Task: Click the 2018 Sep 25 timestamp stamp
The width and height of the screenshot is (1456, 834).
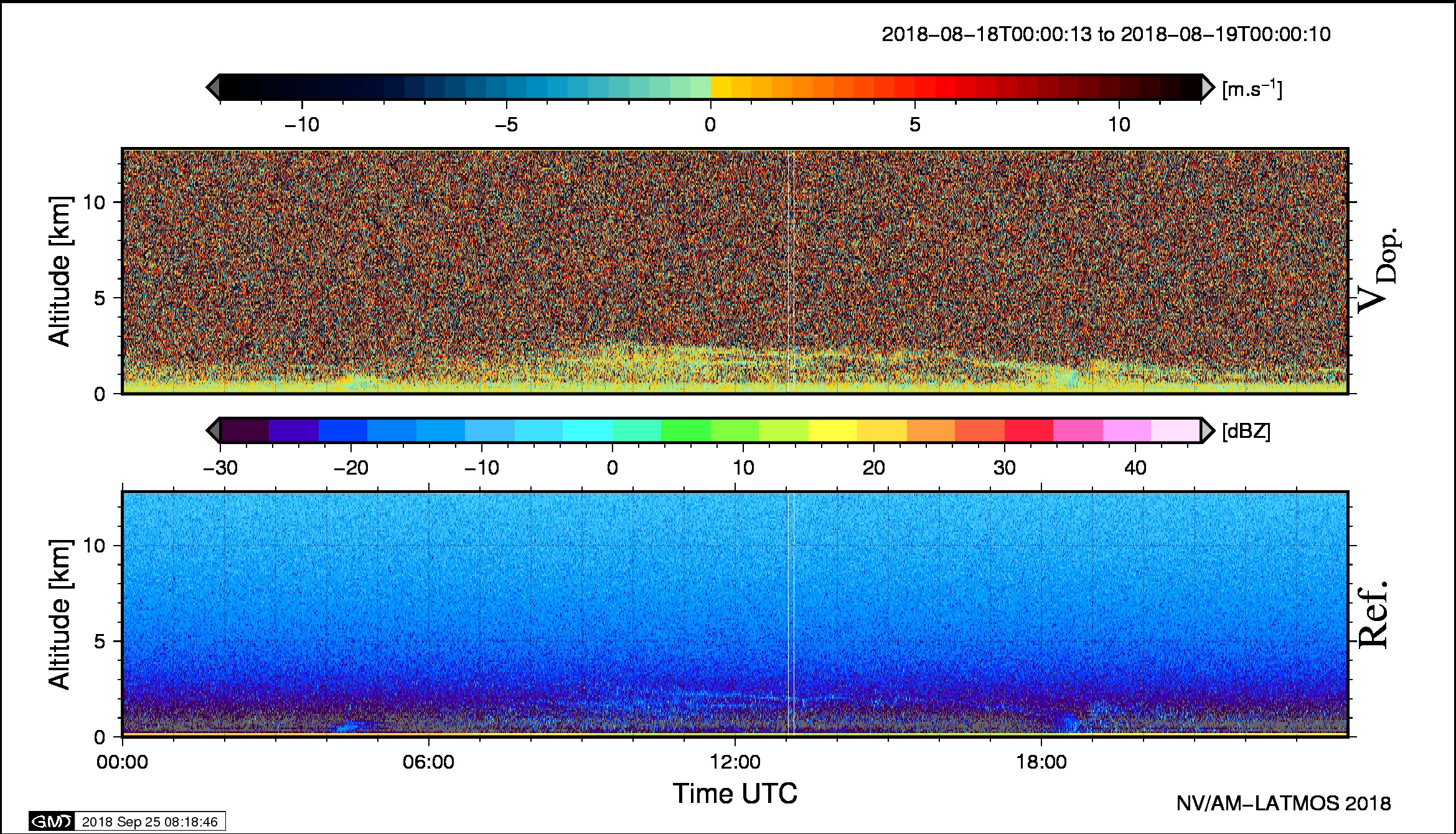Action: click(x=149, y=822)
